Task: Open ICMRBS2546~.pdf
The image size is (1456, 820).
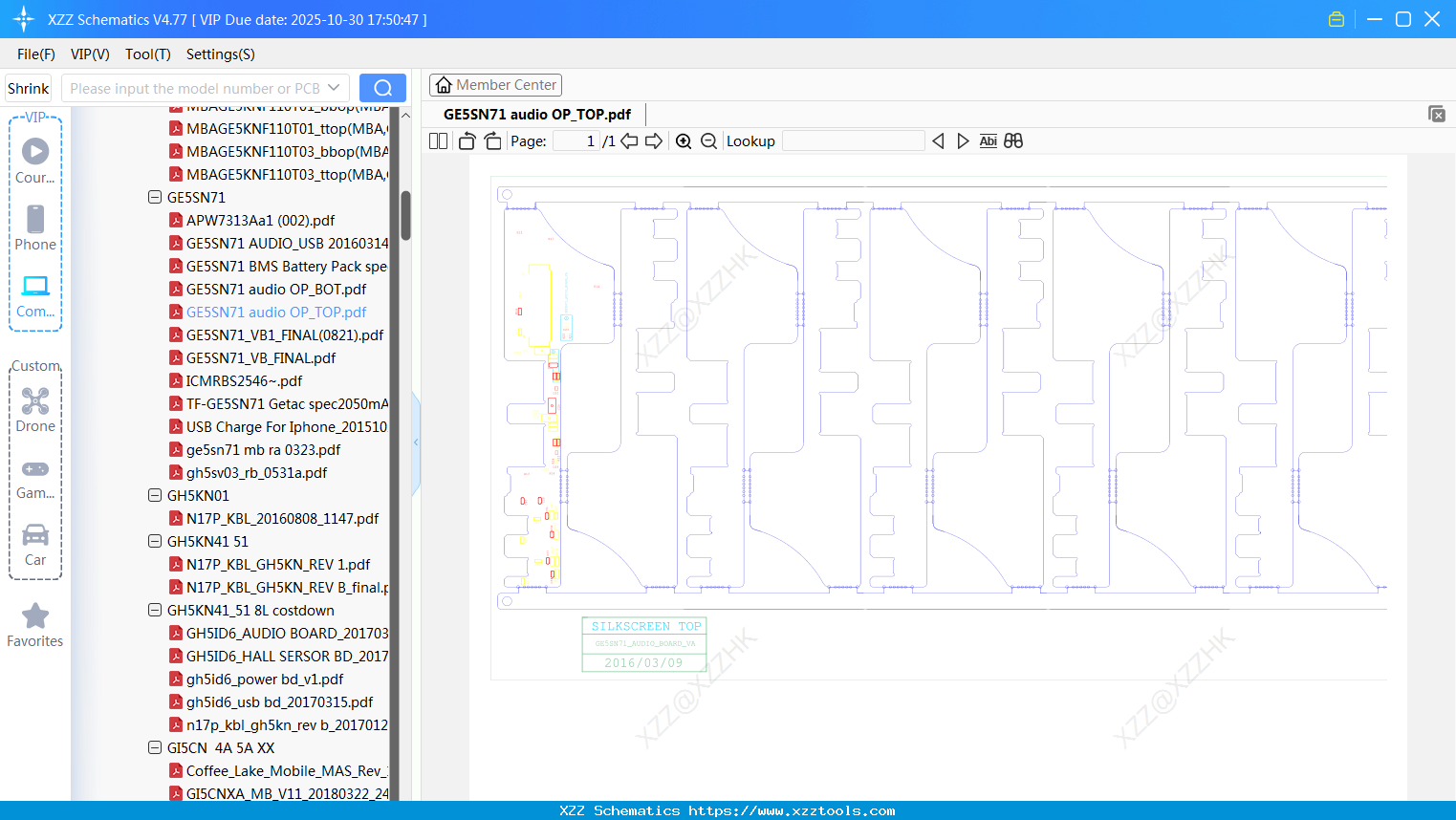Action: point(244,380)
